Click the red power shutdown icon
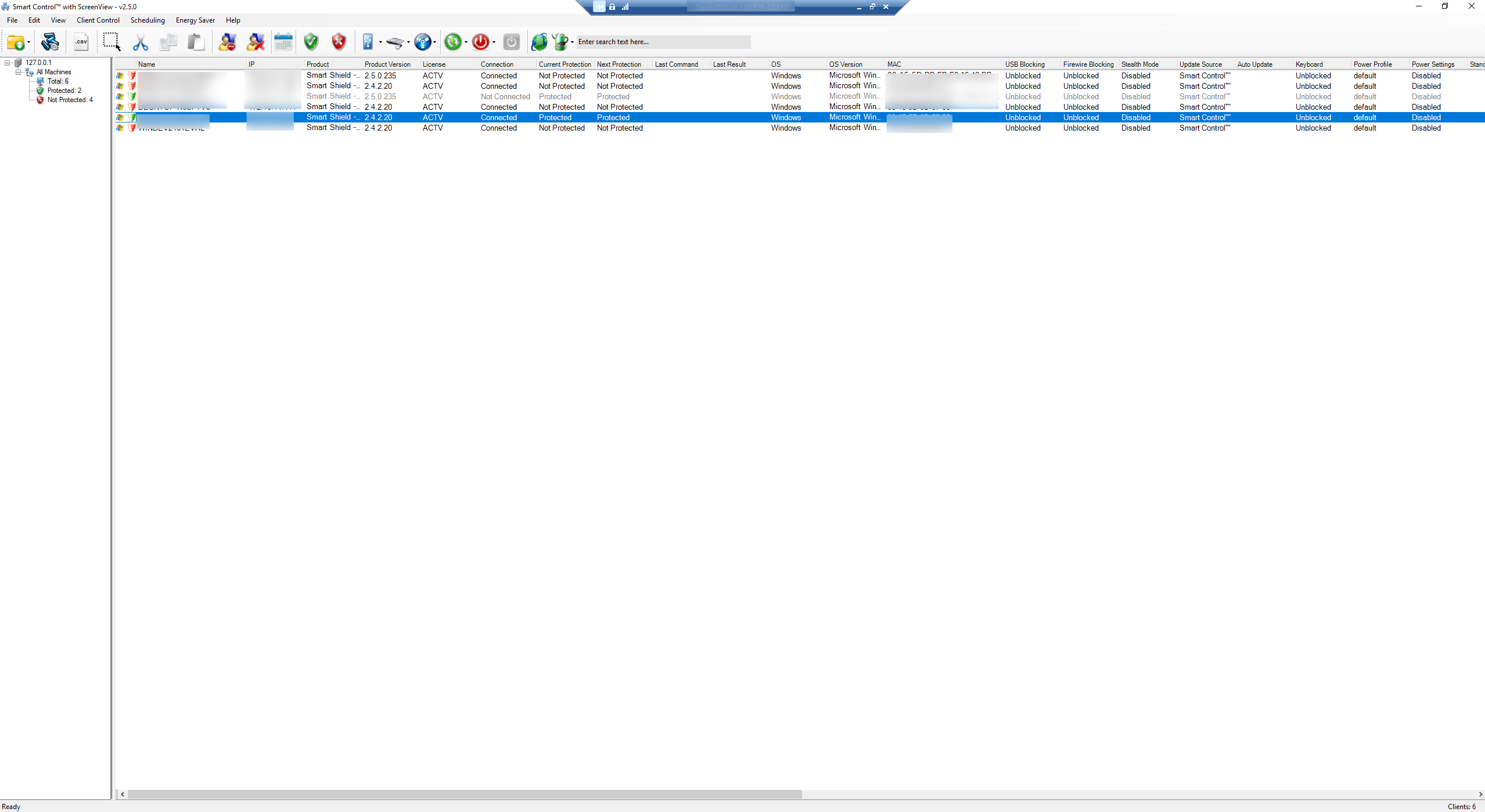 coord(480,42)
